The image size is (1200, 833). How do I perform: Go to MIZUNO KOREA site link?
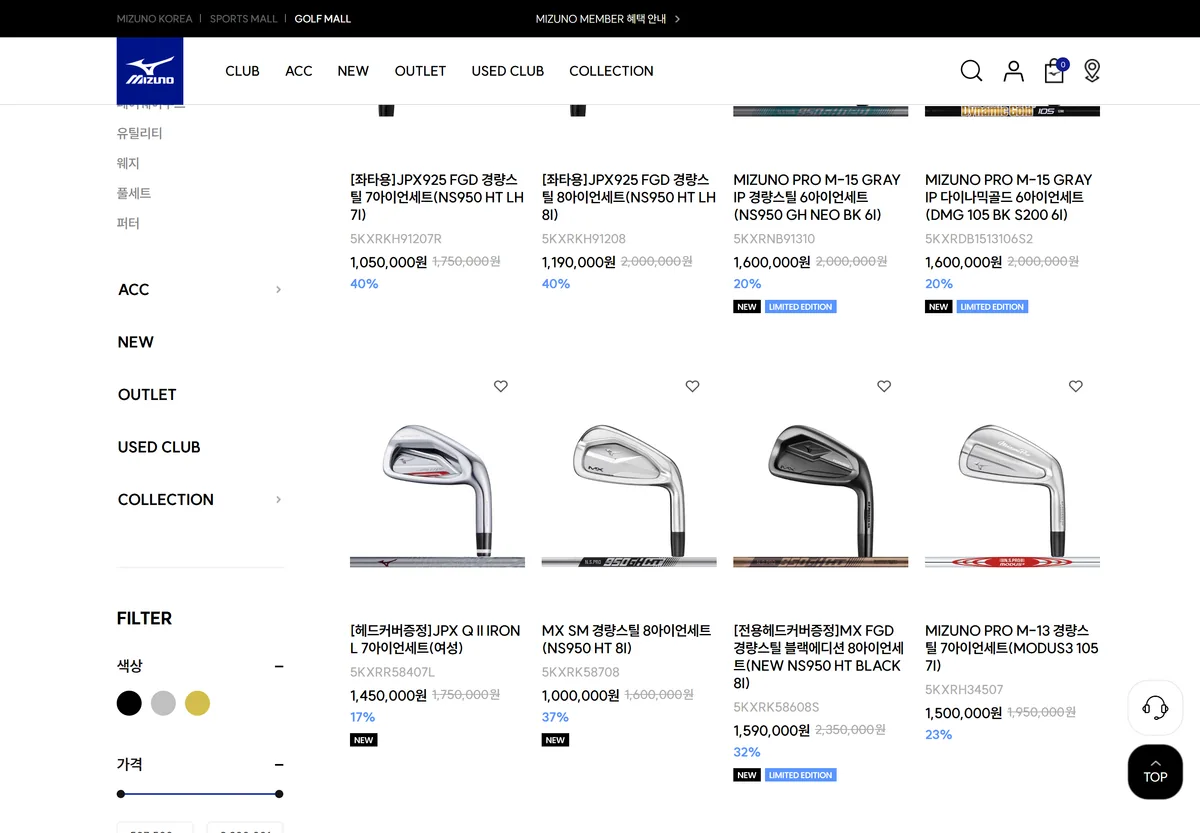point(154,19)
